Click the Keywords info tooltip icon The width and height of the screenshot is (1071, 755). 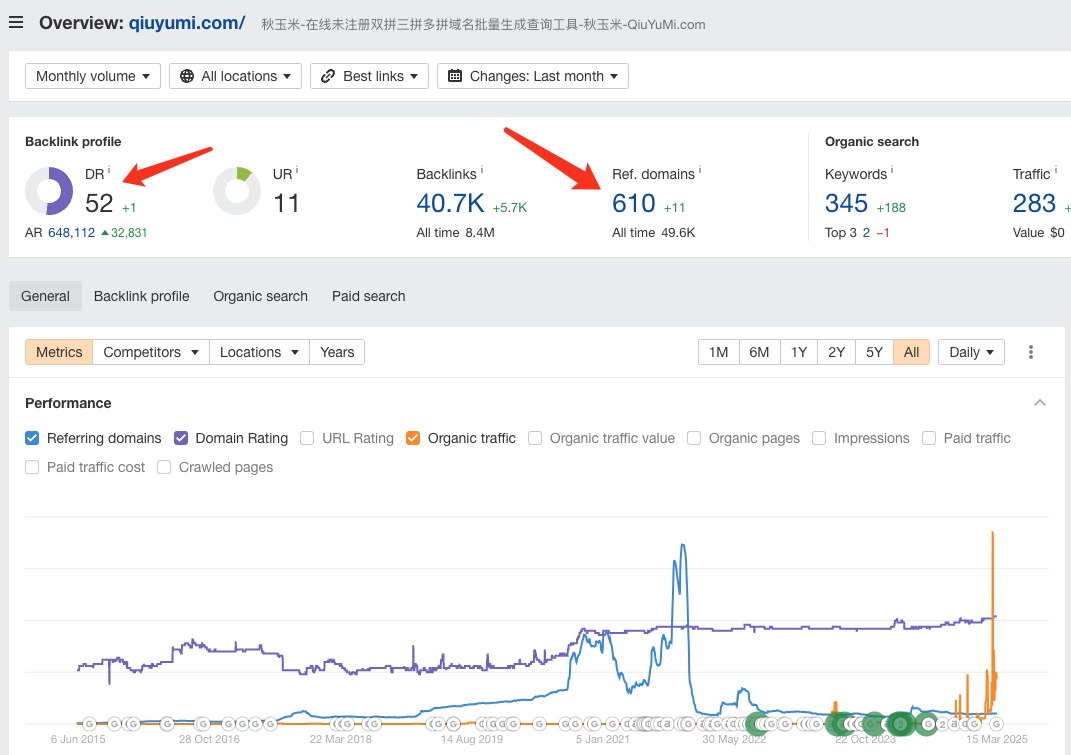point(892,169)
